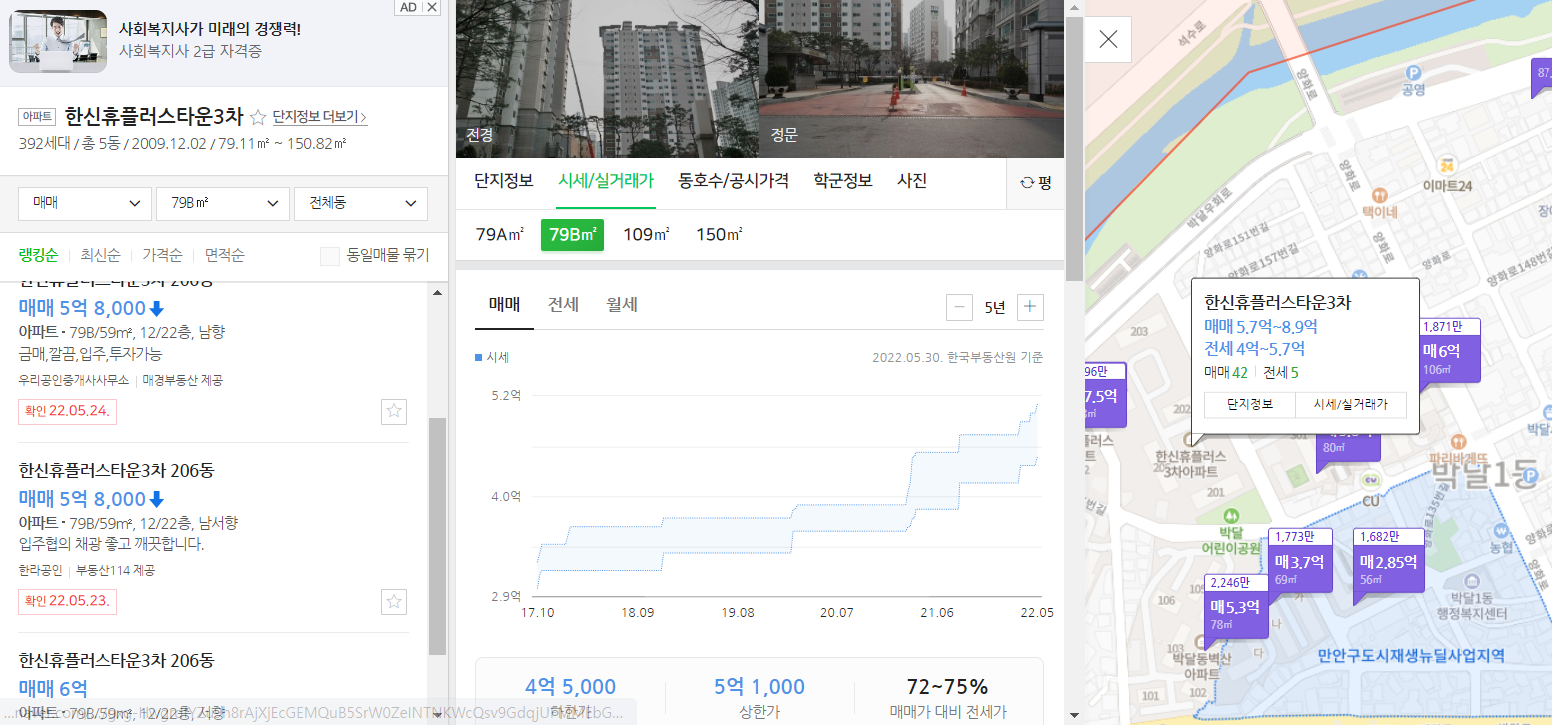Open the 전체동 building dropdown
The image size is (1552, 725).
361,203
